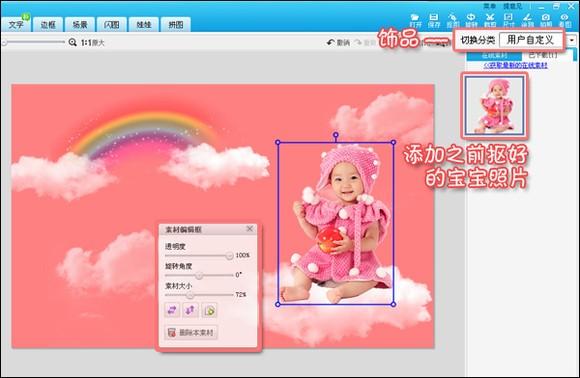Click dropdown arrow right of 用户自定义
This screenshot has width=580, height=378.
click(x=572, y=40)
